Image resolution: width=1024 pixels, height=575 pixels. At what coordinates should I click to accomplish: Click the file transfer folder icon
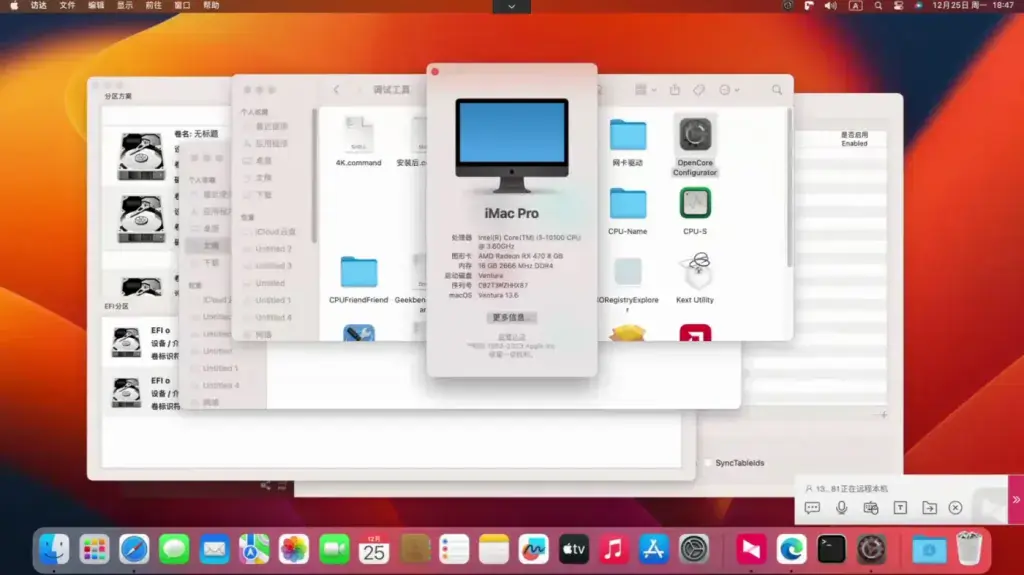tap(929, 508)
